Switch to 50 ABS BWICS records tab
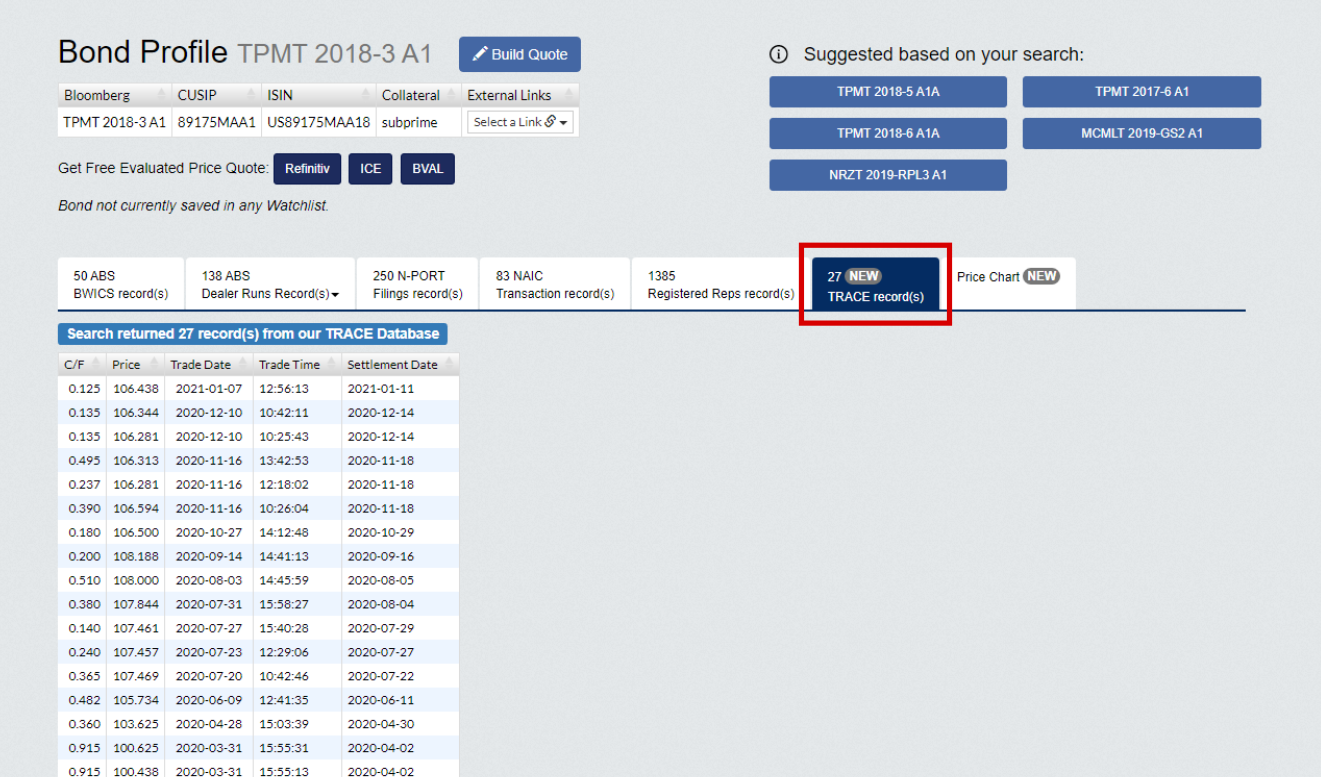1321x777 pixels. coord(120,285)
